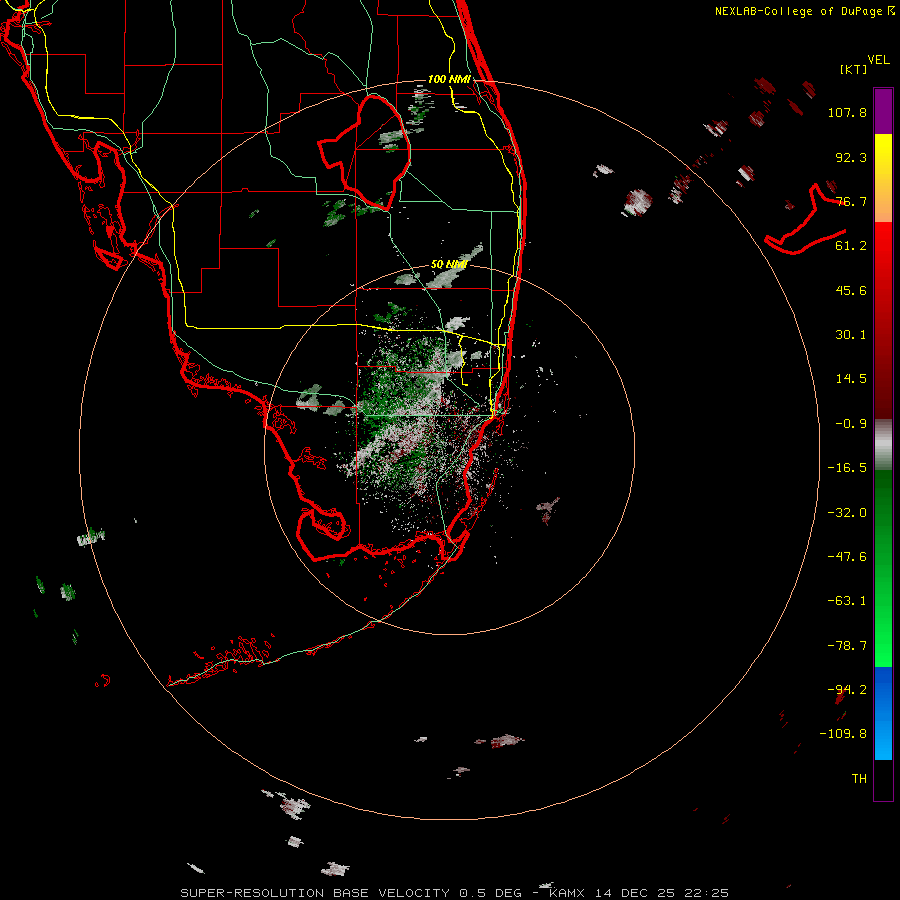
Task: Click the 76.7 velocity scale value
Action: (x=851, y=201)
